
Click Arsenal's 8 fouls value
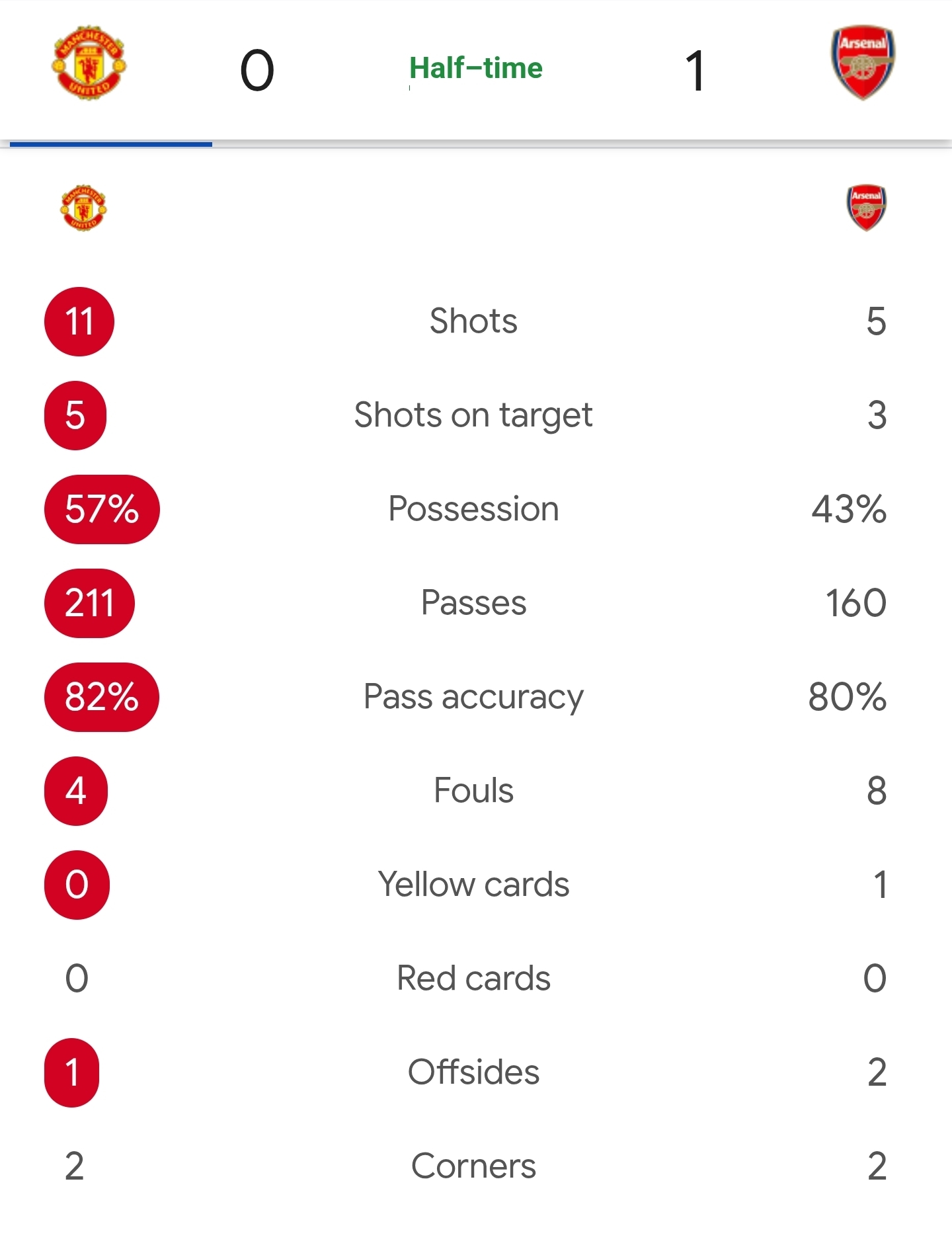tap(877, 791)
